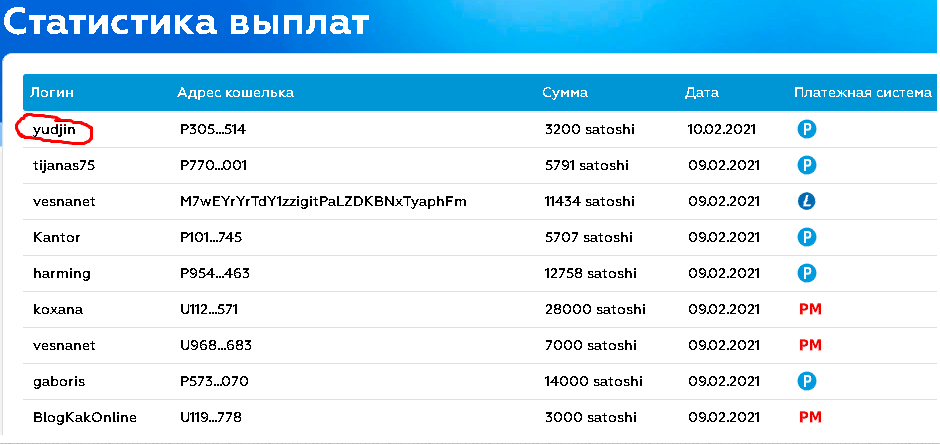
Task: Click the long Litecoin wallet address M7wEYr...
Action: 323,202
